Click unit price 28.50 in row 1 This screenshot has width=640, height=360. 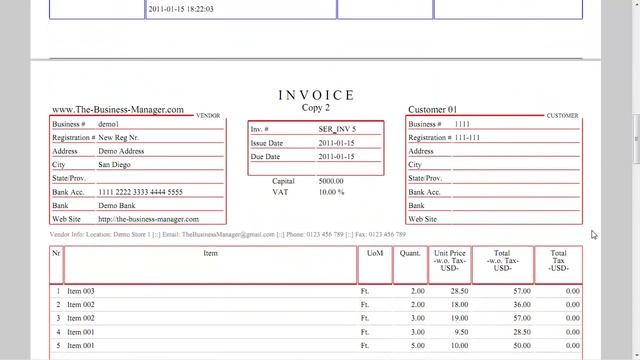pos(460,291)
